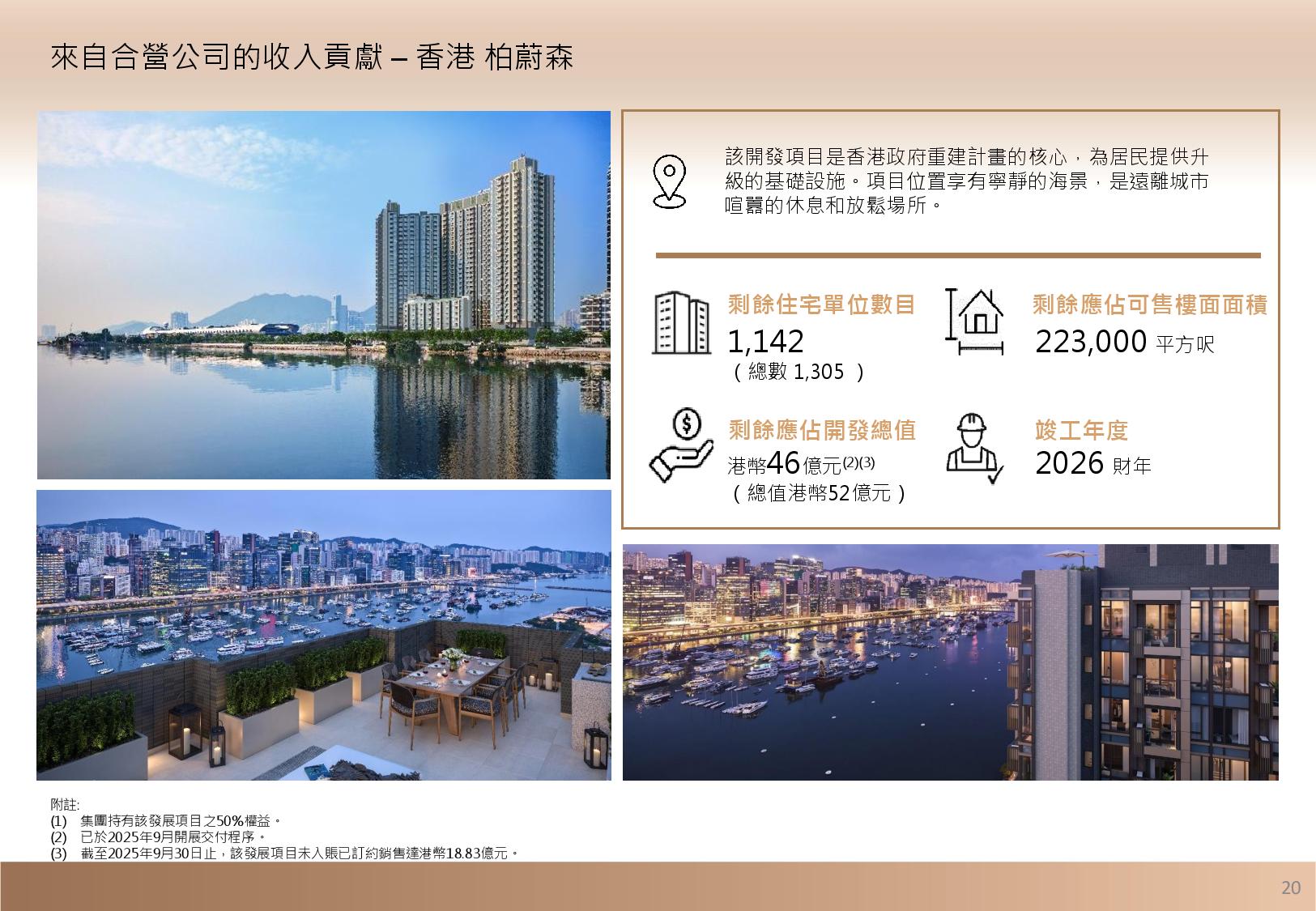This screenshot has height=911, width=1316.
Task: Click the hand holding dollar coin icon
Action: [681, 445]
